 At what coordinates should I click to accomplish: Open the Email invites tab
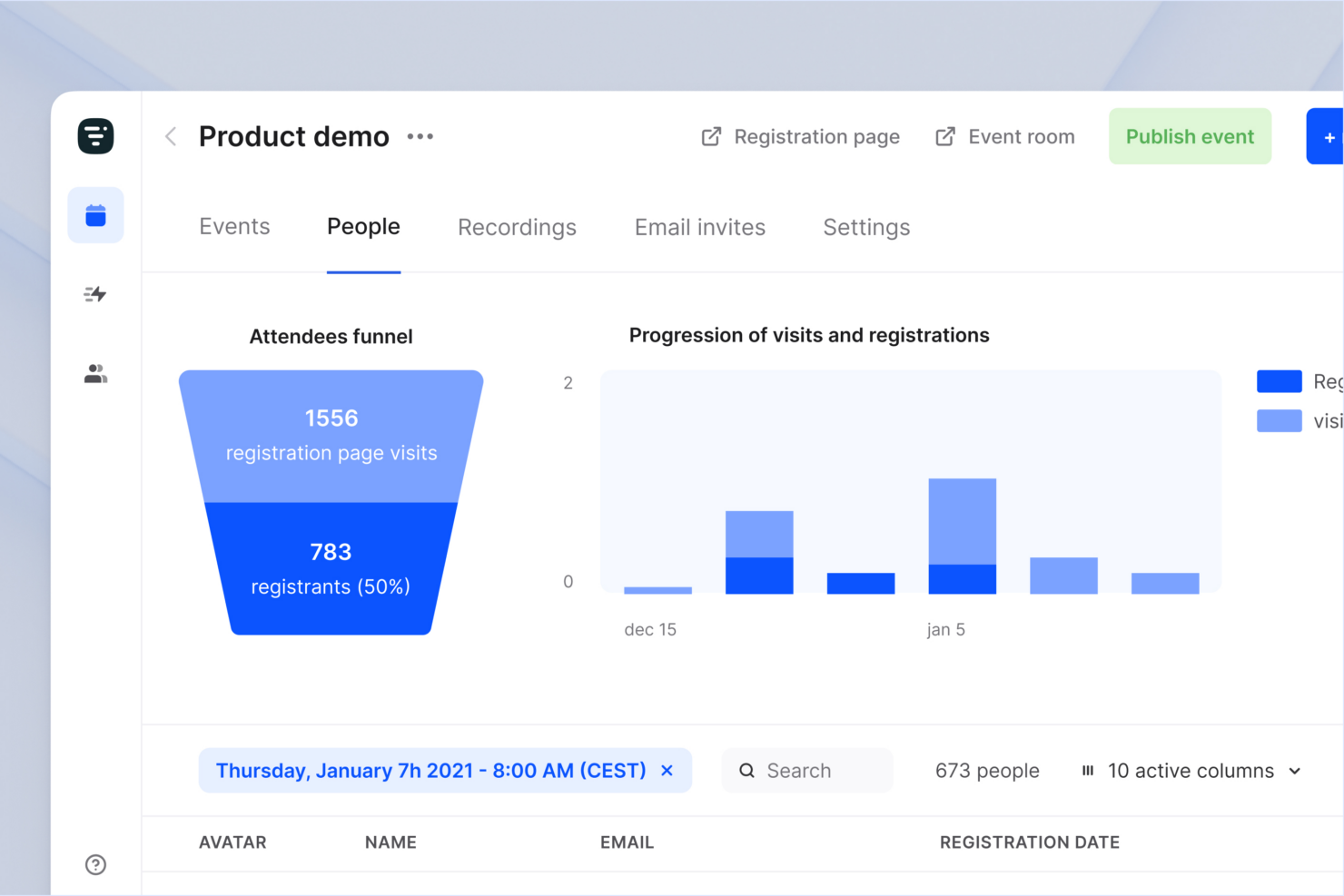point(699,227)
